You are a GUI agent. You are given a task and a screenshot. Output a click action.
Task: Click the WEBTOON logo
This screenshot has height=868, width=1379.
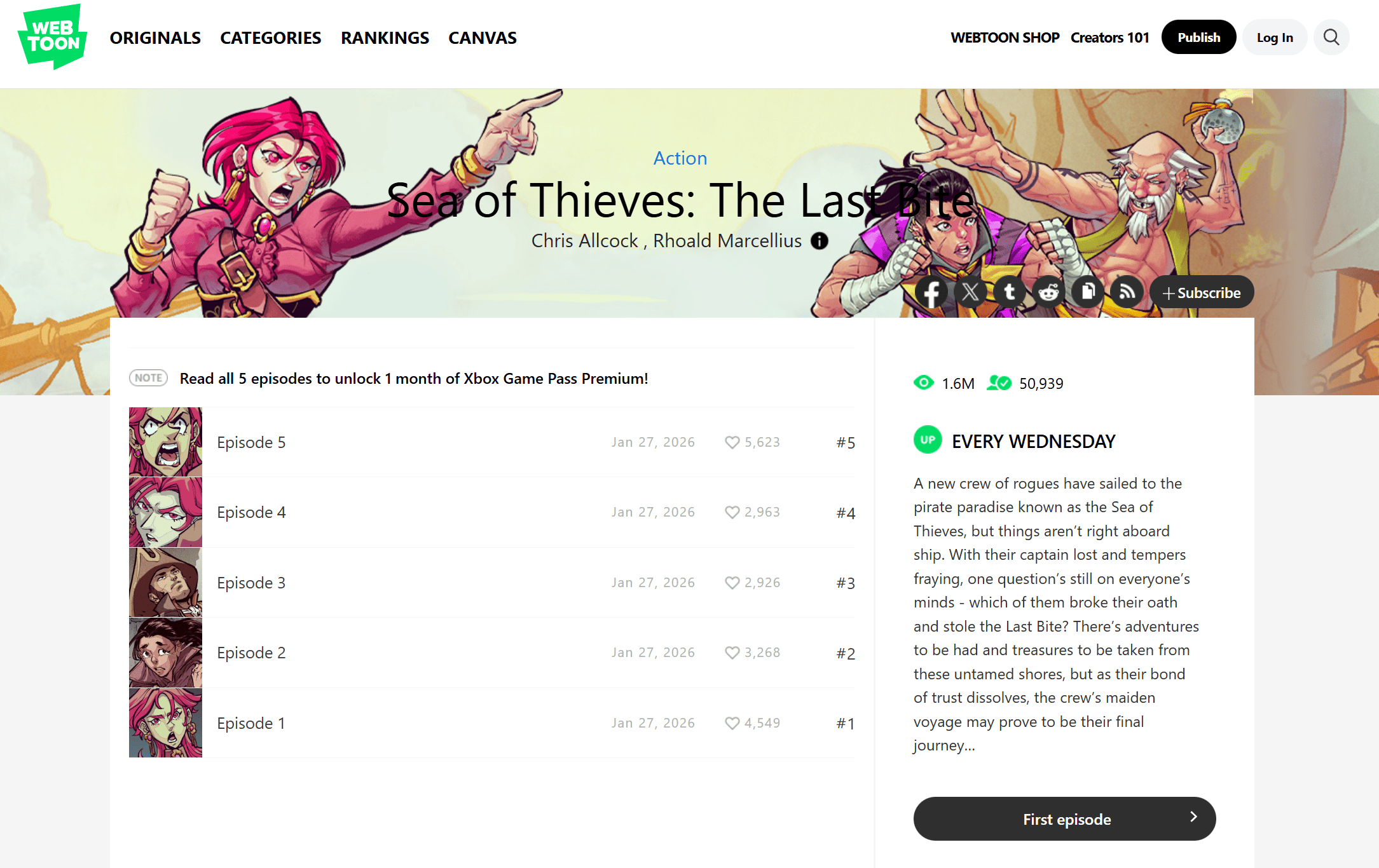tap(53, 37)
